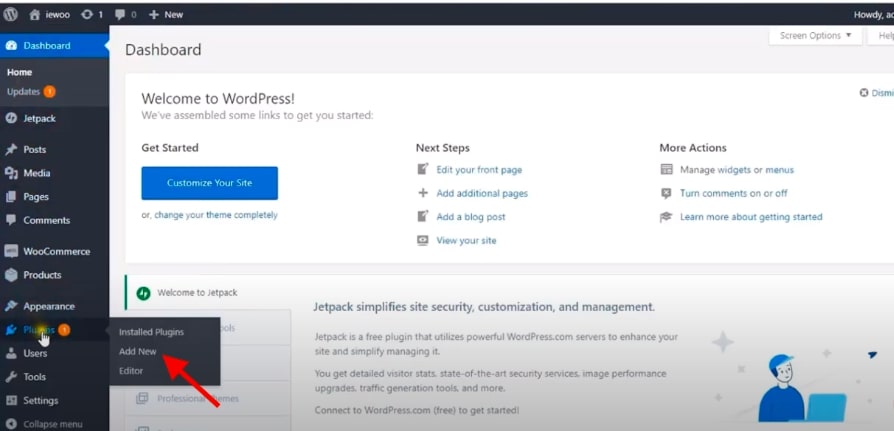Screen dimensions: 894x431
Task: Choose Add New in Plugins submenu
Action: click(x=137, y=352)
